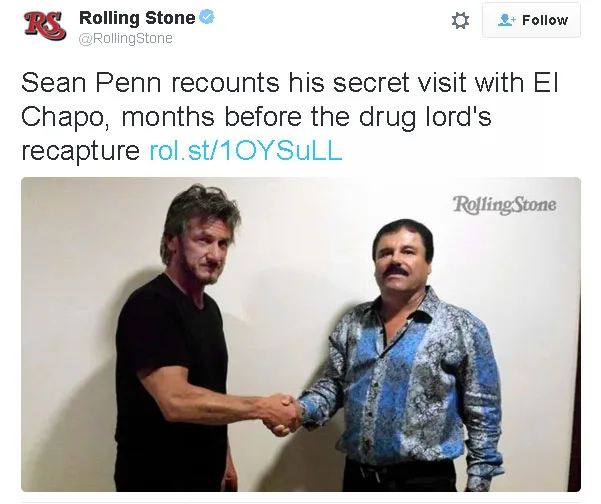This screenshot has height=504, width=601.
Task: Click the word "recapture" in the tweet
Action: pos(80,151)
